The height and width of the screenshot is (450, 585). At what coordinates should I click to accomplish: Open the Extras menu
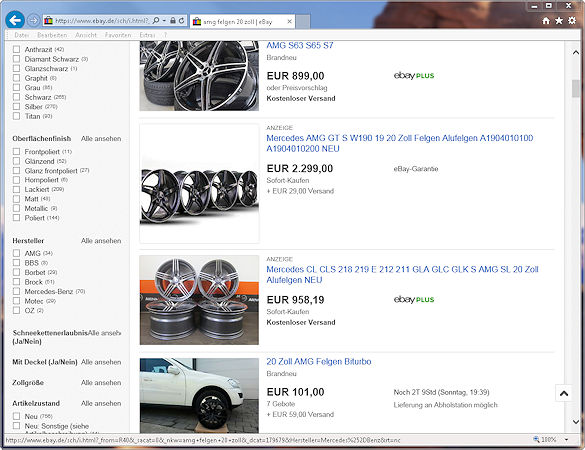pyautogui.click(x=147, y=35)
